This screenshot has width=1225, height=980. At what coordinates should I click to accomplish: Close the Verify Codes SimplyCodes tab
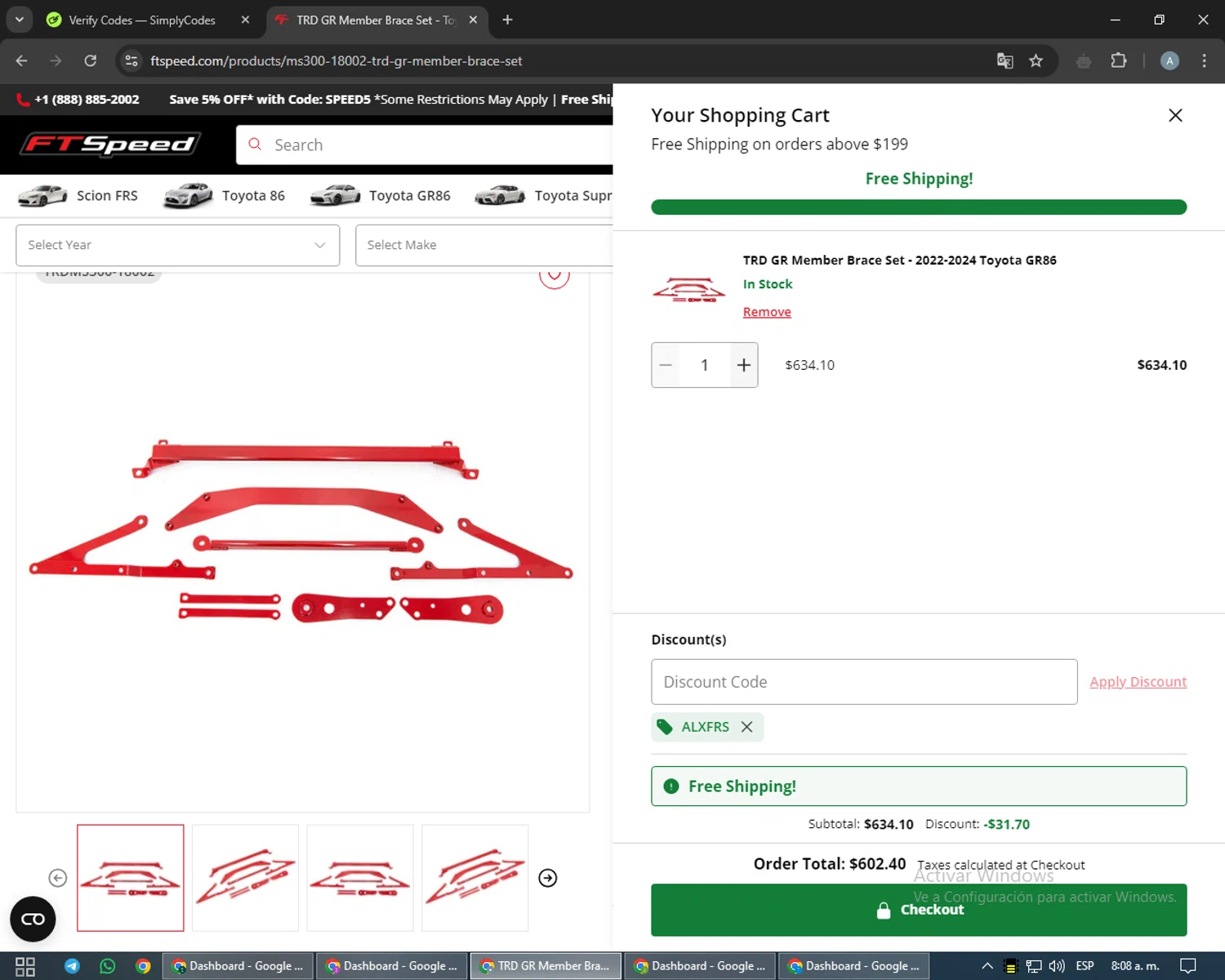245,20
